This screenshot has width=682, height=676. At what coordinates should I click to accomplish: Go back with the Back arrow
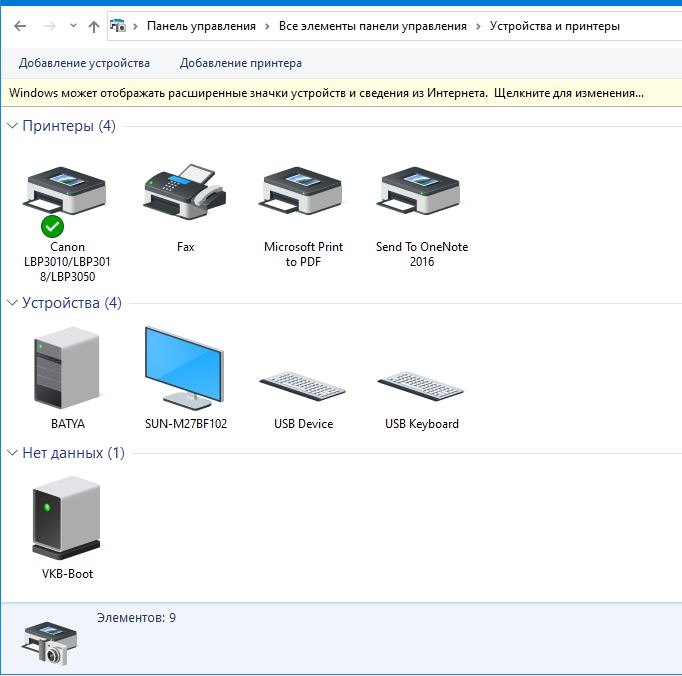(20, 27)
